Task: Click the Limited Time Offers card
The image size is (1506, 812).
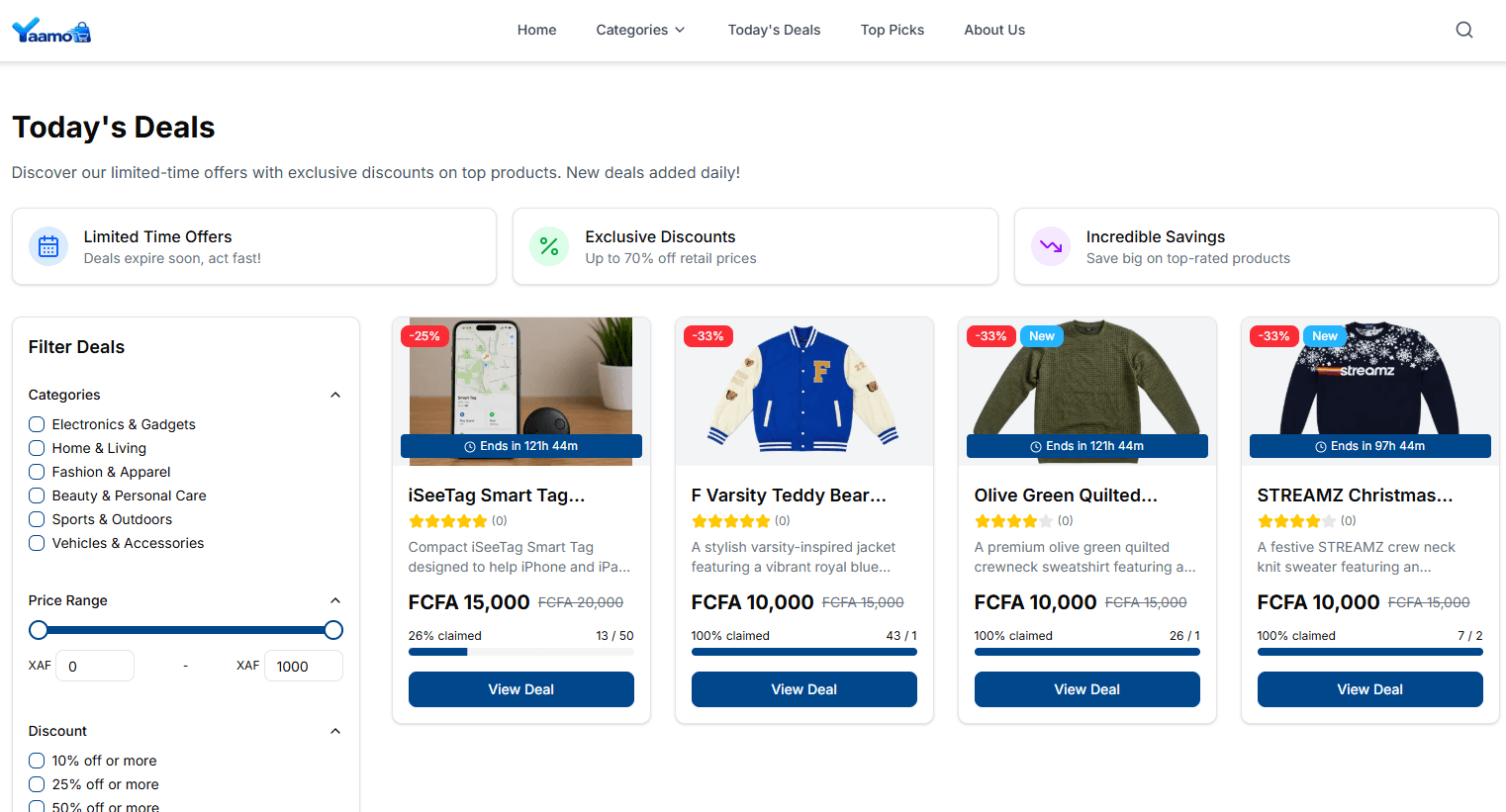Action: [x=254, y=246]
